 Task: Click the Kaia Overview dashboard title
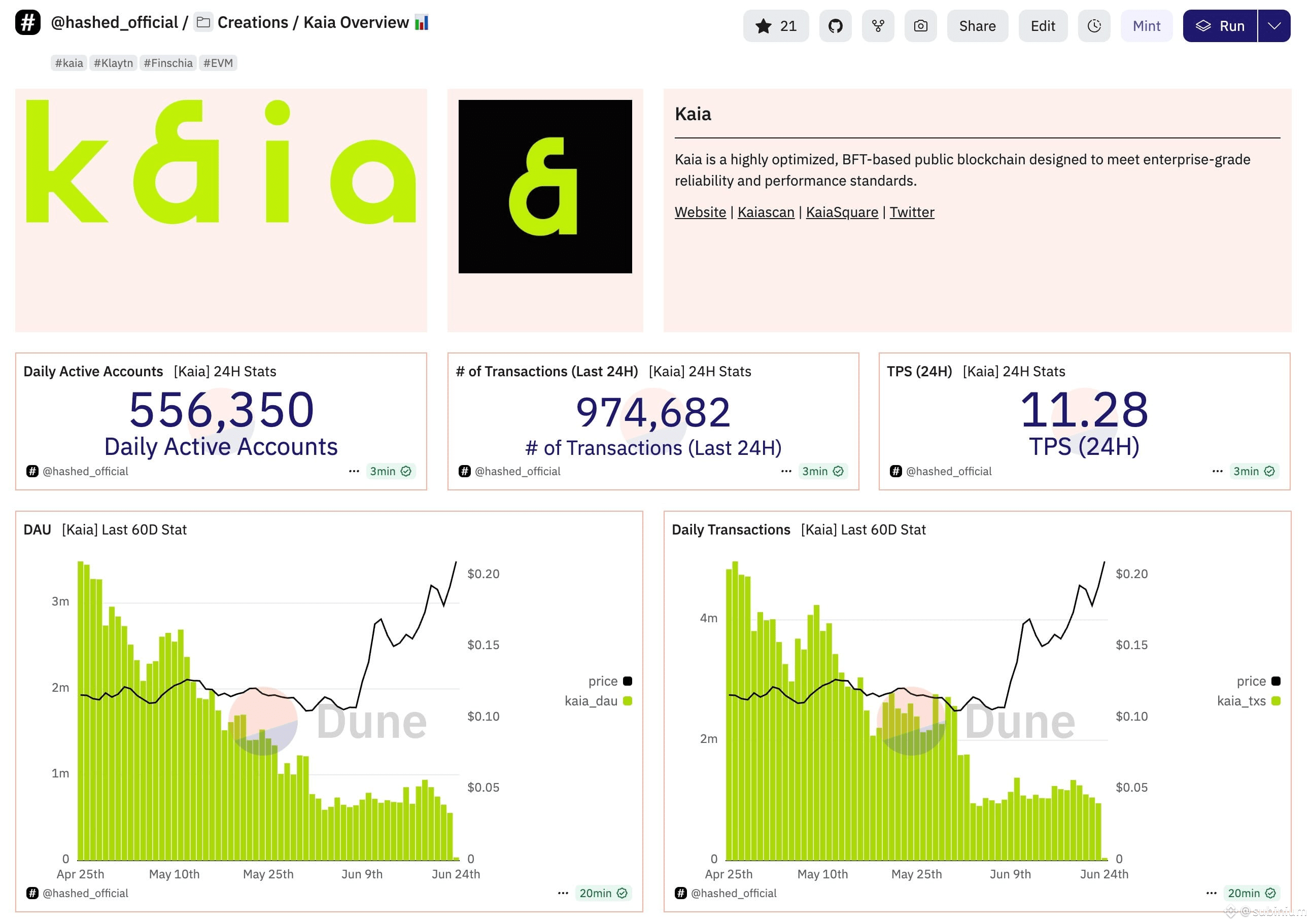click(x=356, y=22)
